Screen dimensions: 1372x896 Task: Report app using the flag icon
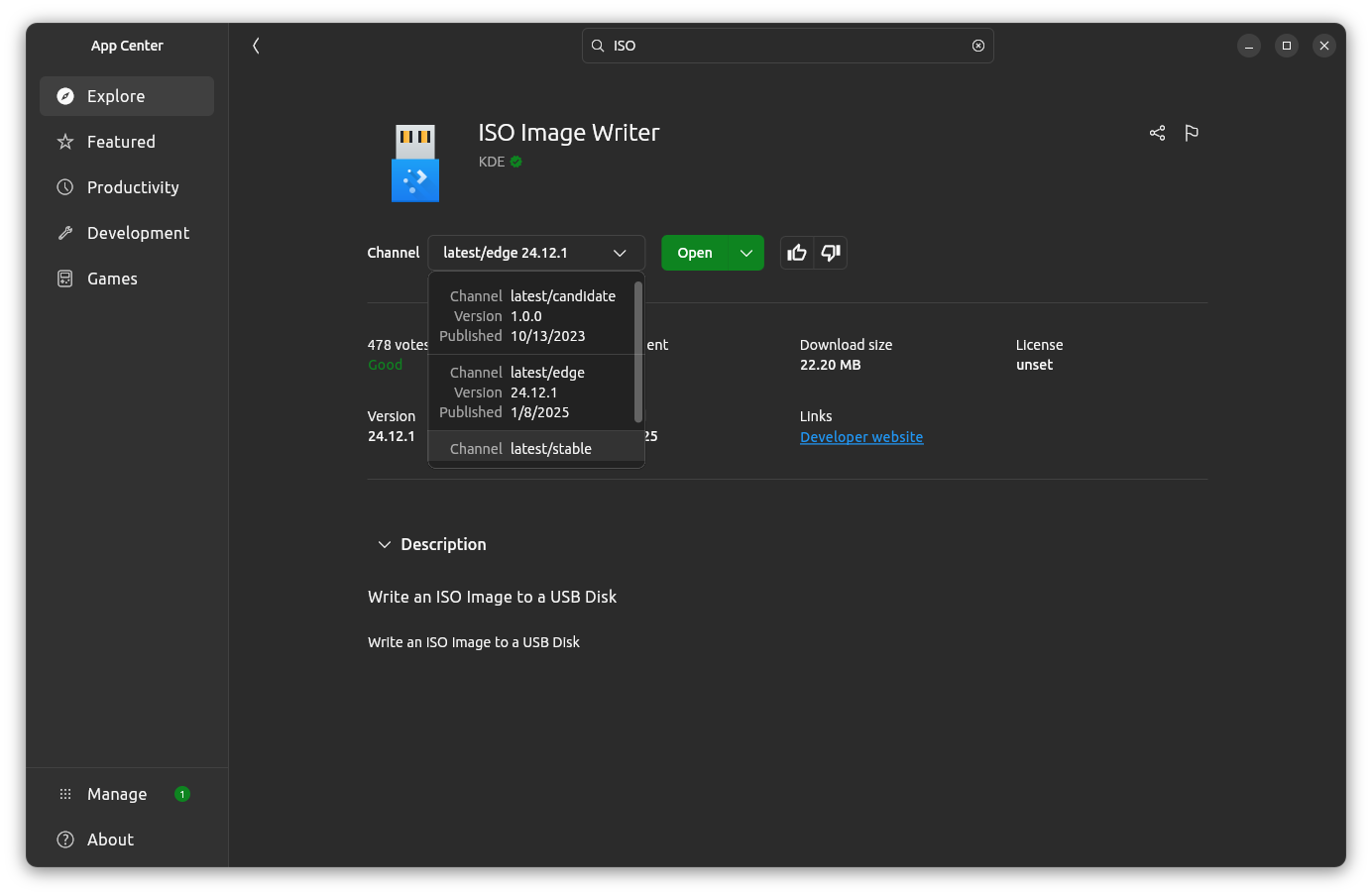[1192, 133]
